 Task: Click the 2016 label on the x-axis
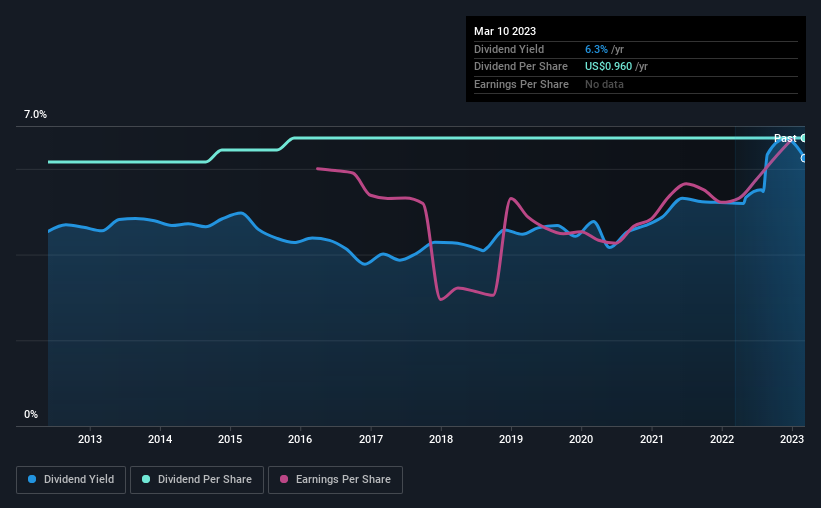(300, 438)
